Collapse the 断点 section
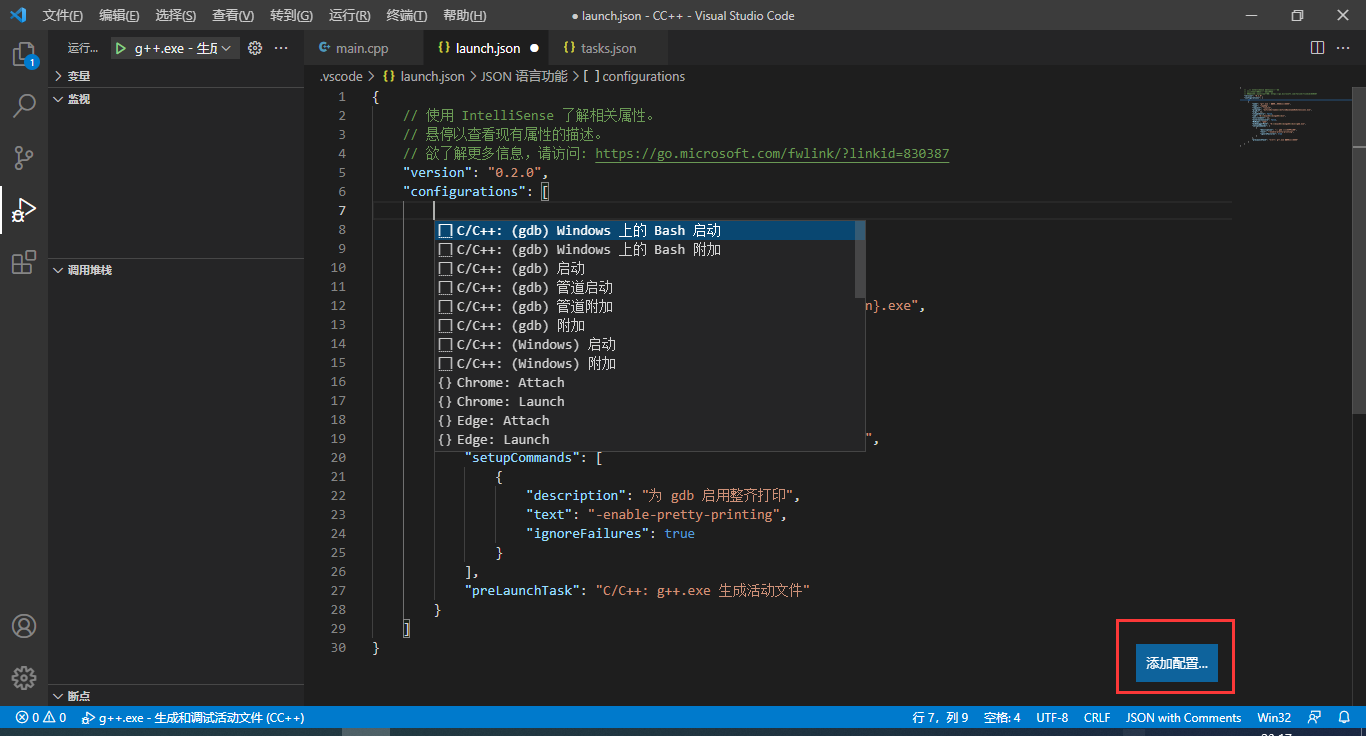Viewport: 1366px width, 736px height. pyautogui.click(x=175, y=696)
